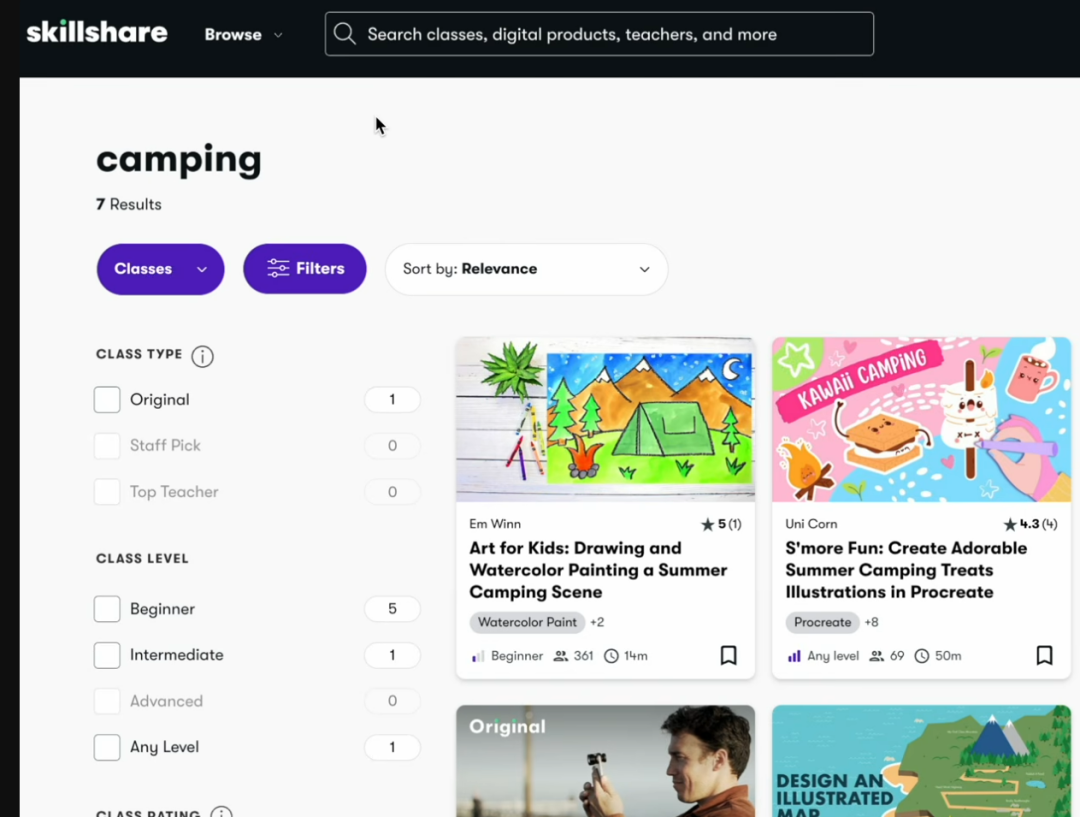Viewport: 1080px width, 817px height.
Task: Expand the Sort by Relevance dropdown
Action: pos(526,269)
